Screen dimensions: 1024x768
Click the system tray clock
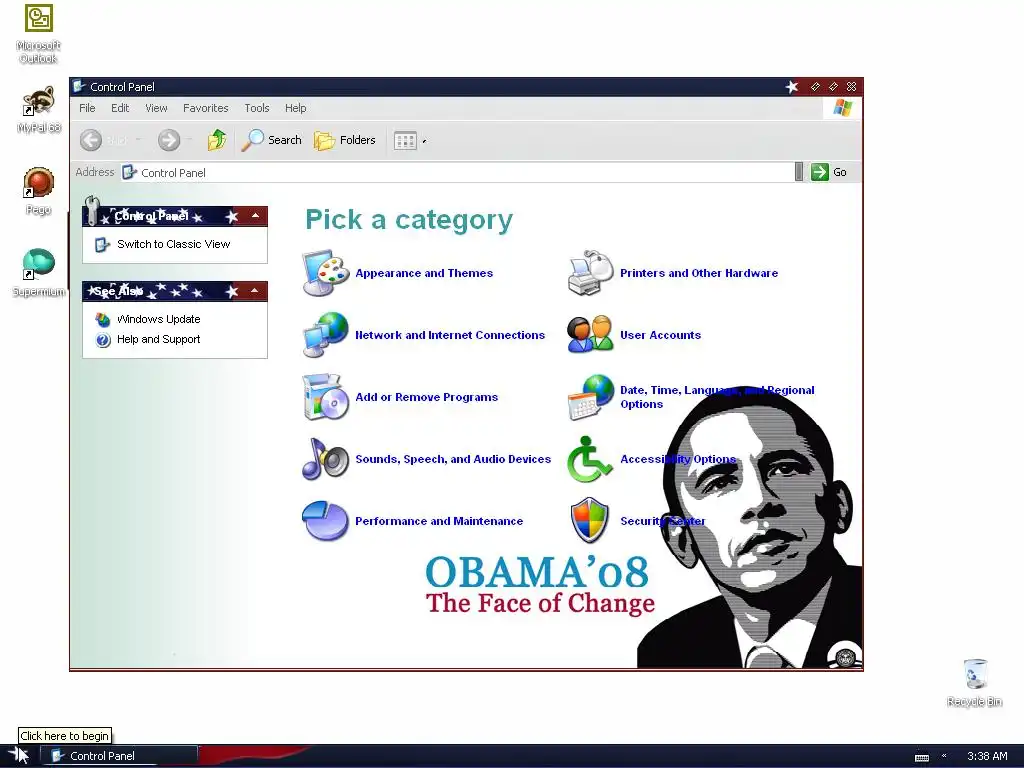point(987,756)
